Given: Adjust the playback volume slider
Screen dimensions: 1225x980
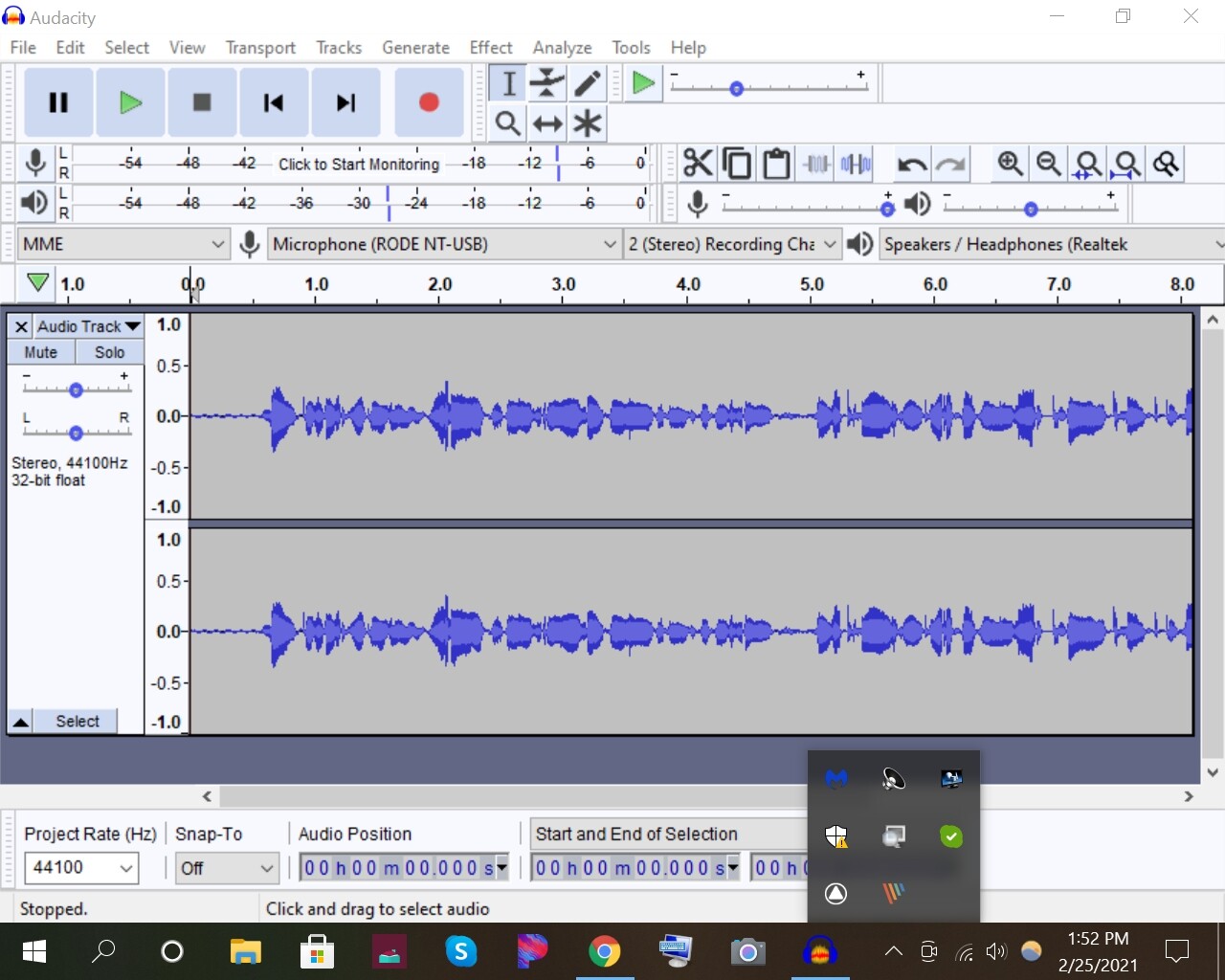Looking at the screenshot, I should click(x=1030, y=209).
